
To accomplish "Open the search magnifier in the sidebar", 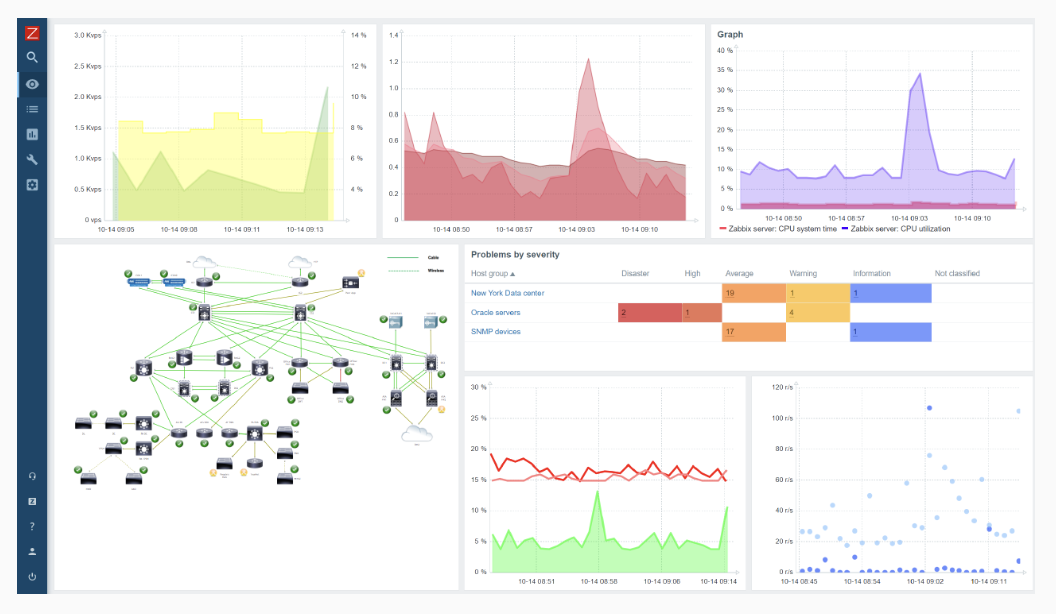I will pyautogui.click(x=32, y=58).
